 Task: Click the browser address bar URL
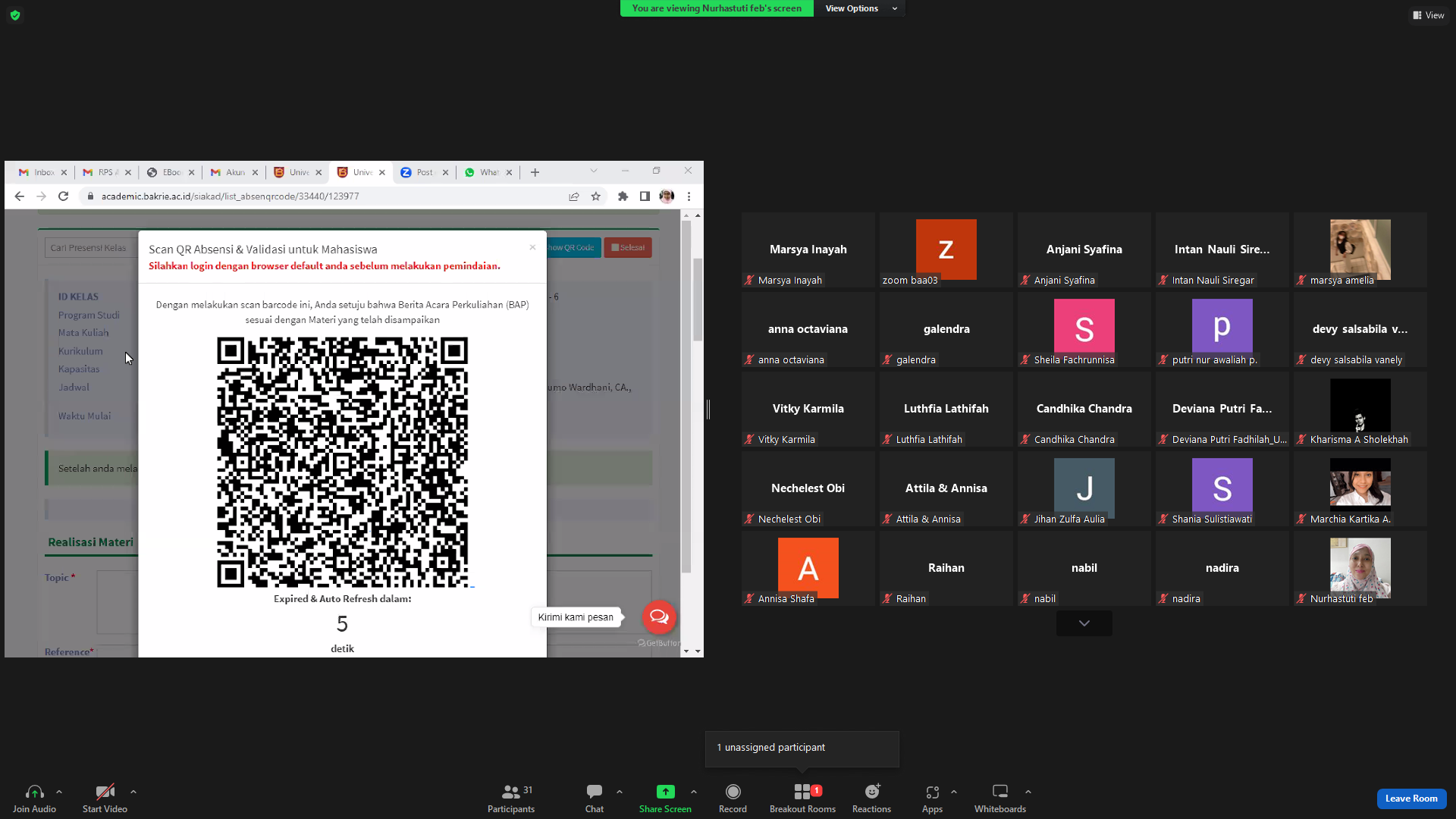pyautogui.click(x=231, y=196)
